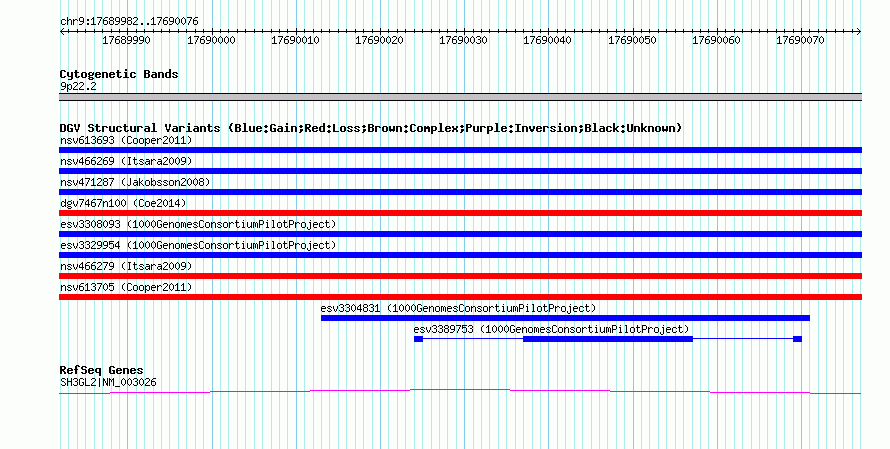This screenshot has width=890, height=449.
Task: Click ruler position 17690030
Action: (x=463, y=40)
